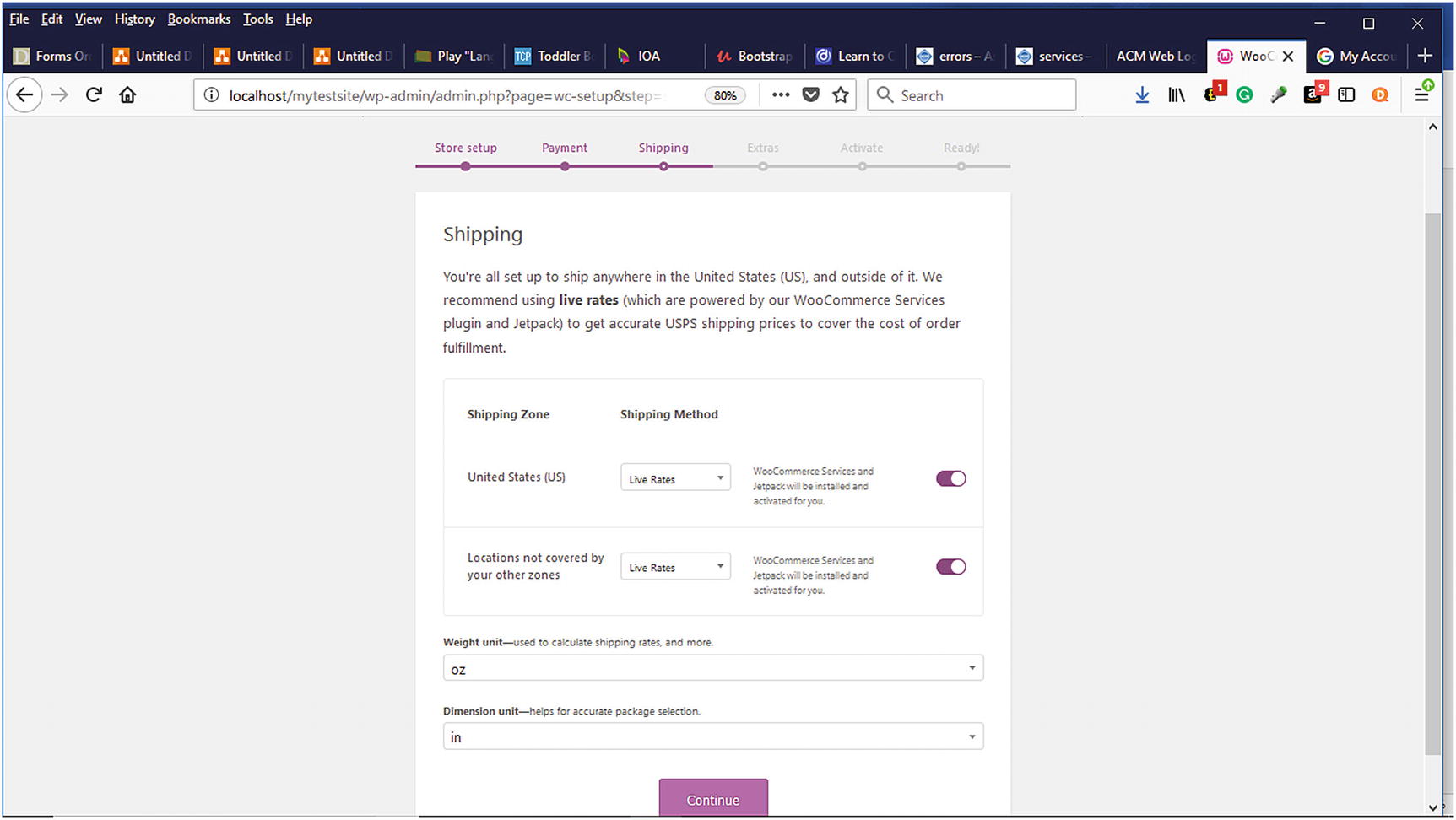Click the eyedropper color picker extension

pos(1279,95)
